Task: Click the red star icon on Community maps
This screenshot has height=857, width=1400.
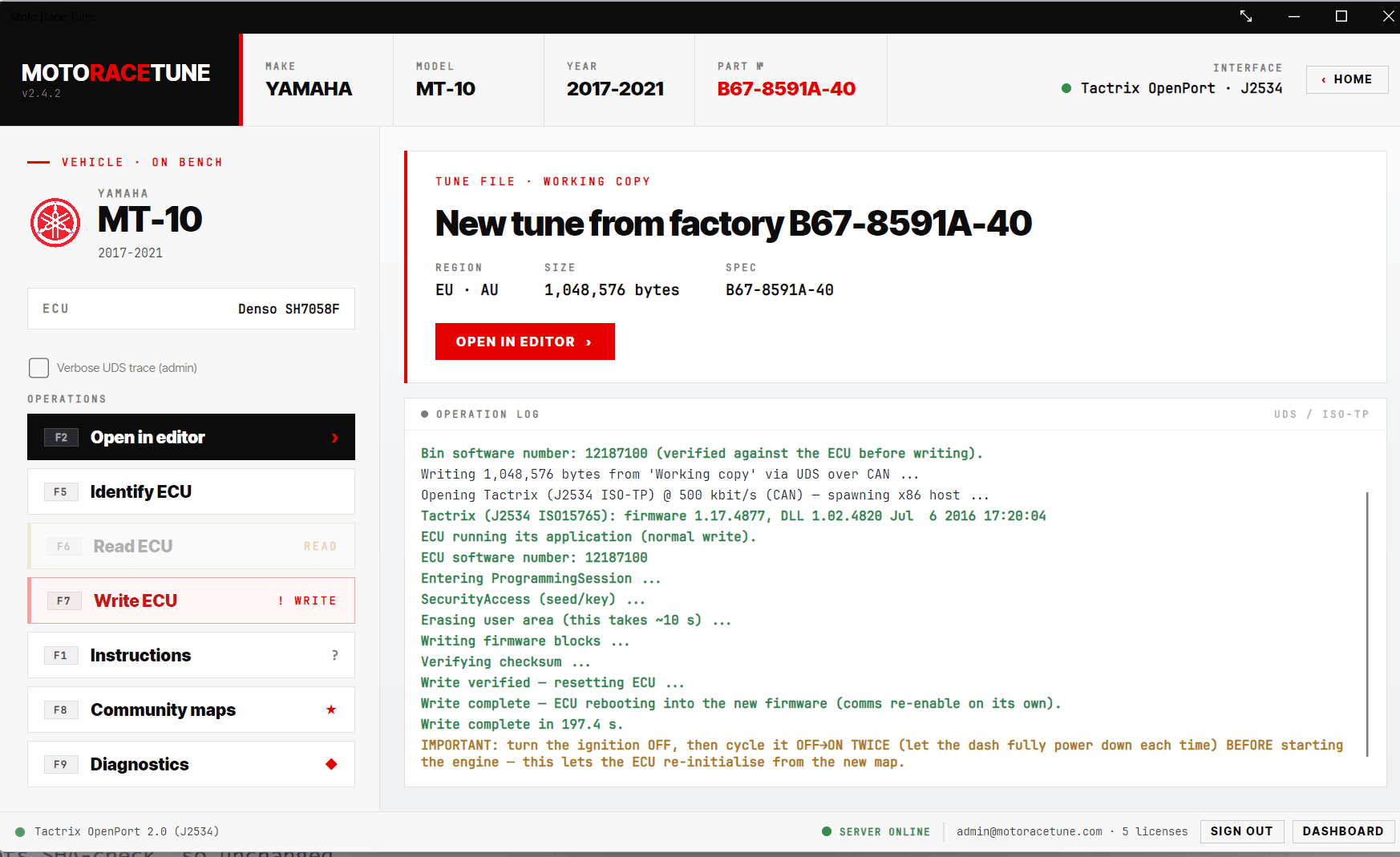Action: (331, 709)
